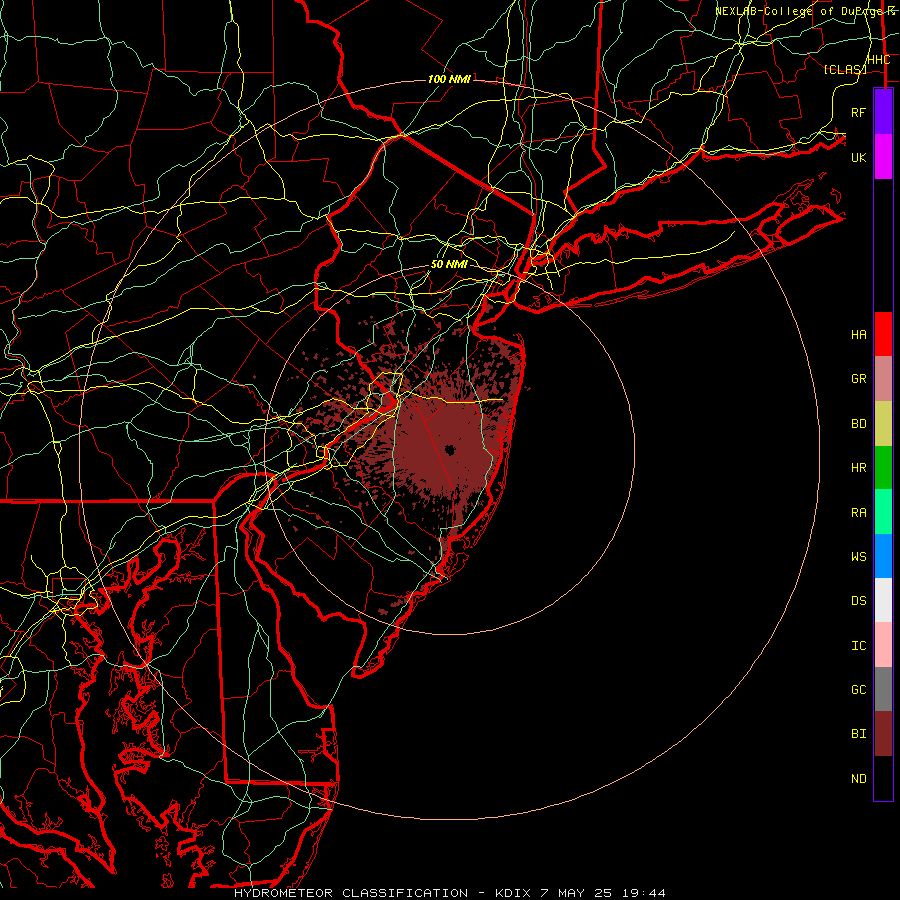
Task: Click the GR pink-brown legend swatch
Action: pyautogui.click(x=883, y=379)
